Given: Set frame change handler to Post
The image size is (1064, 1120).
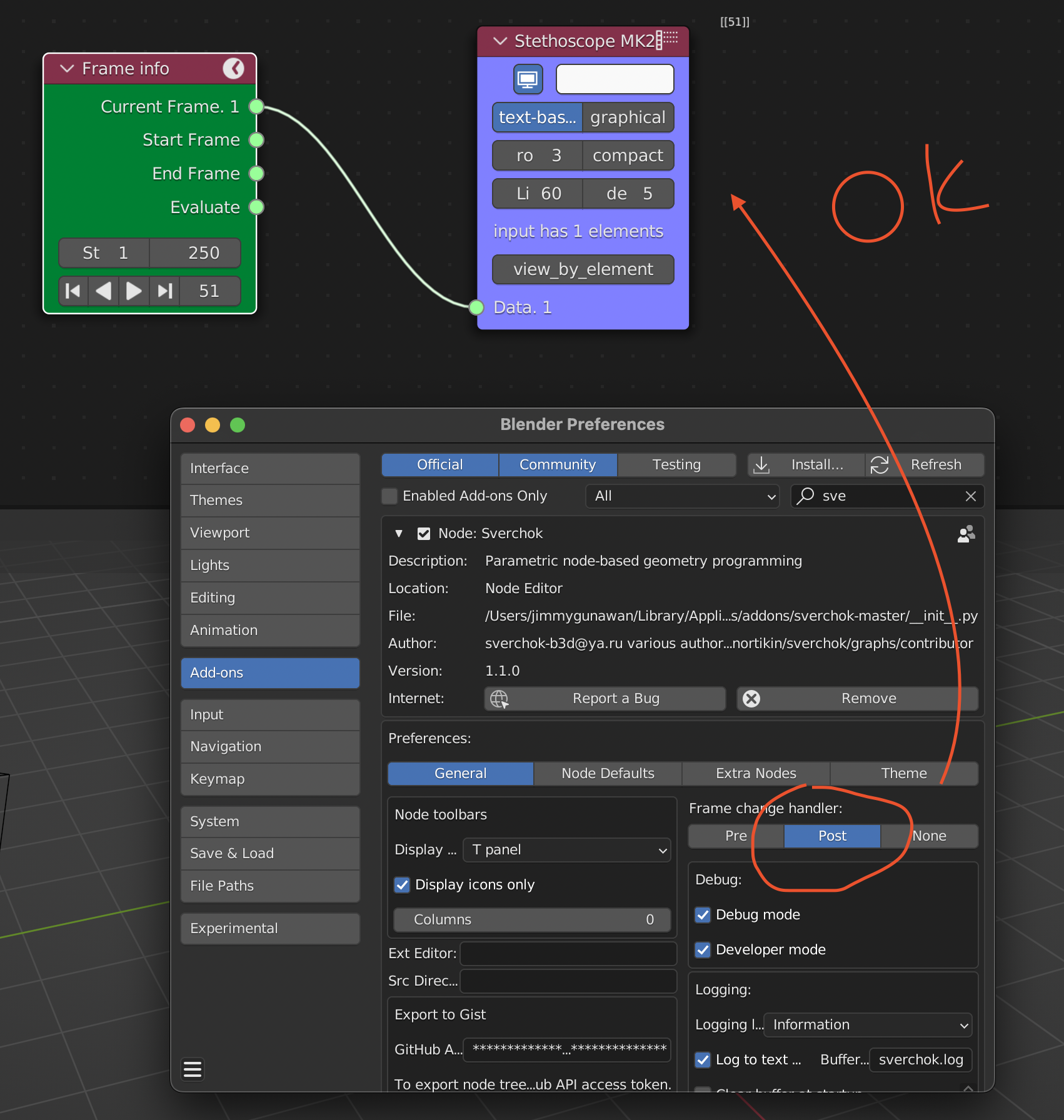Looking at the screenshot, I should [x=832, y=836].
